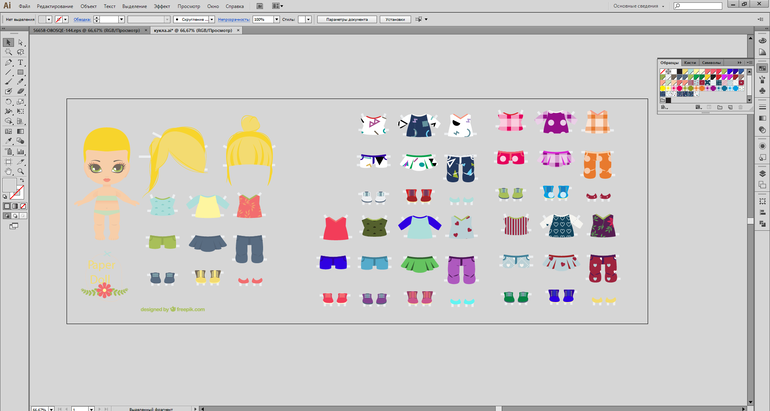Viewport: 770px width, 411px height.
Task: Open the Непрозрачность opacity link
Action: 233,19
